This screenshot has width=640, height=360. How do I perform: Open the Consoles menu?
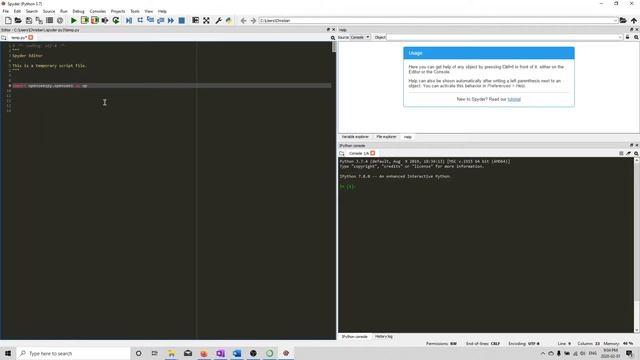(x=98, y=11)
